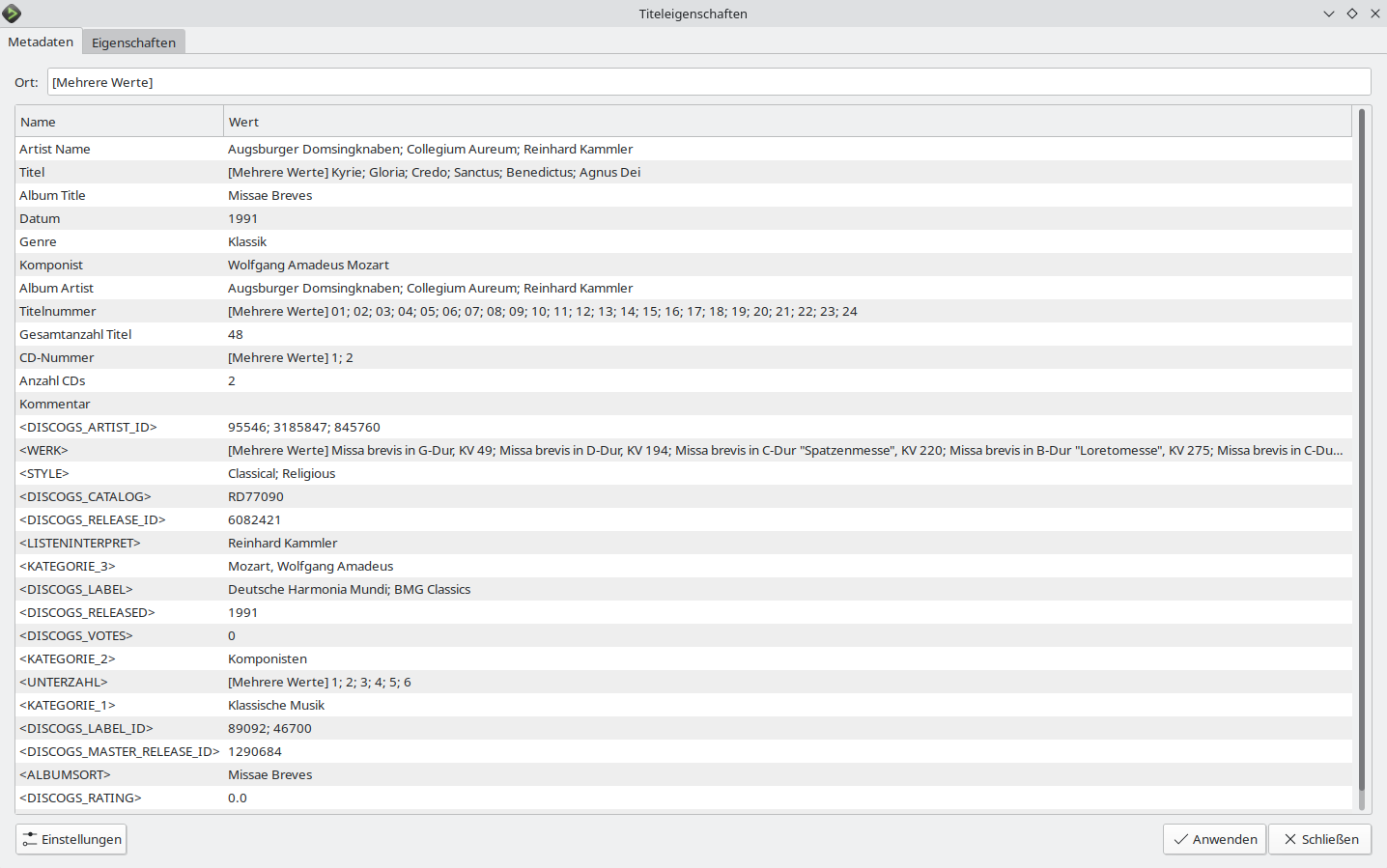Select the <UNTERZAHL> row
Image resolution: width=1387 pixels, height=868 pixels.
(684, 682)
